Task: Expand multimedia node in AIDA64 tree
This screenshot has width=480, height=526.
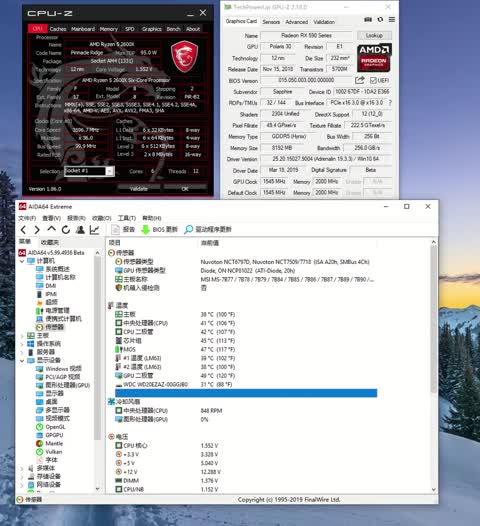Action: pyautogui.click(x=22, y=468)
